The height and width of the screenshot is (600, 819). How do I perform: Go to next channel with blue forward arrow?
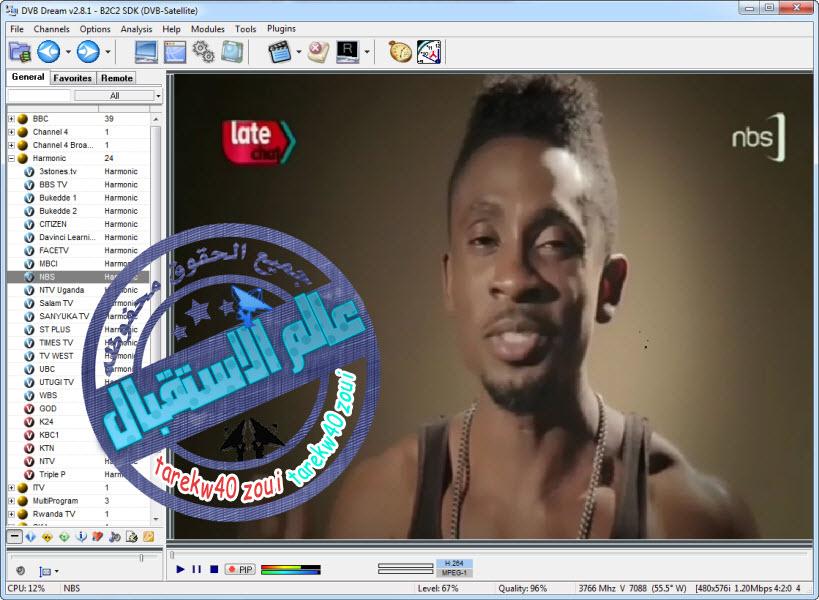click(x=88, y=52)
